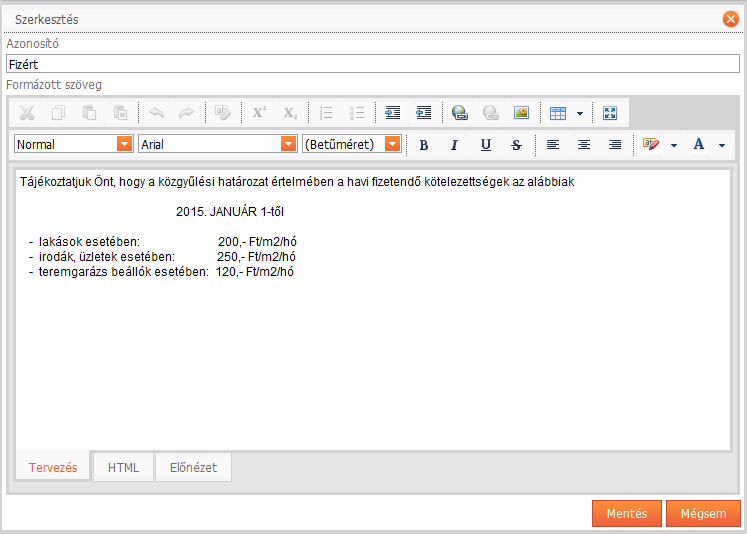Apply Subscript formatting
The height and width of the screenshot is (534, 747).
coord(290,113)
